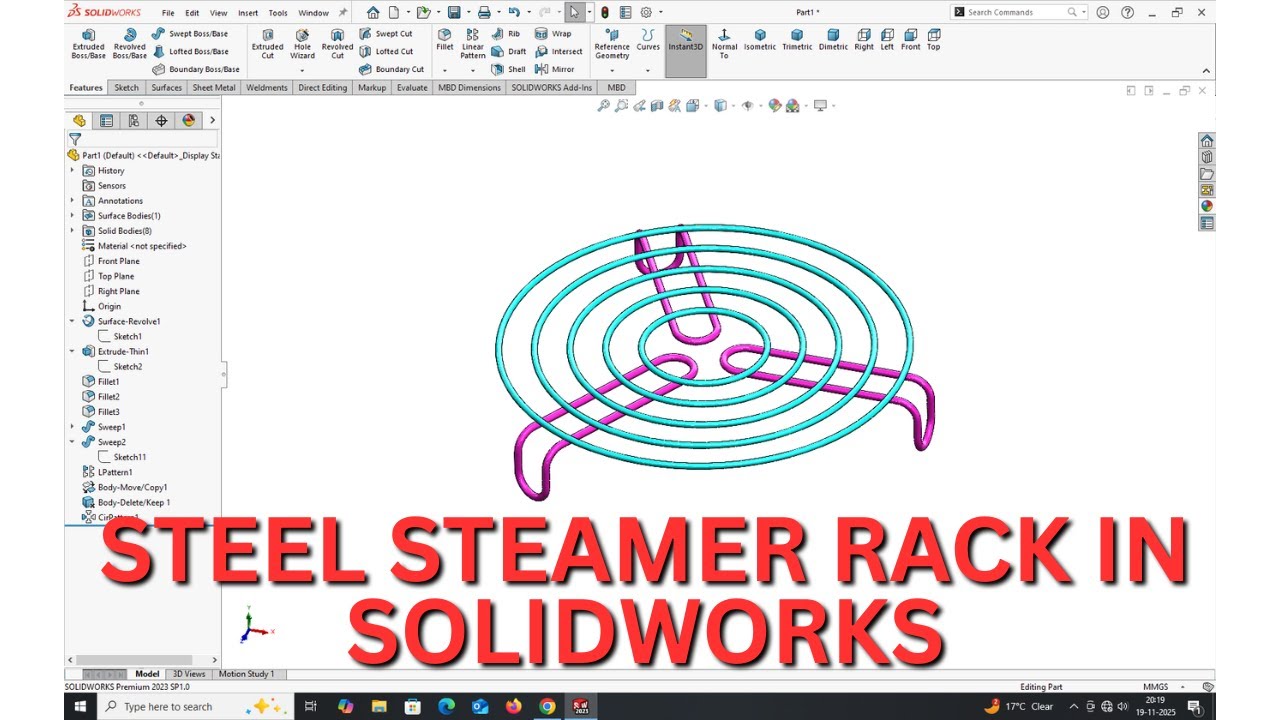Screen dimensions: 1280x720
Task: Expand the History folder in tree
Action: 72,170
